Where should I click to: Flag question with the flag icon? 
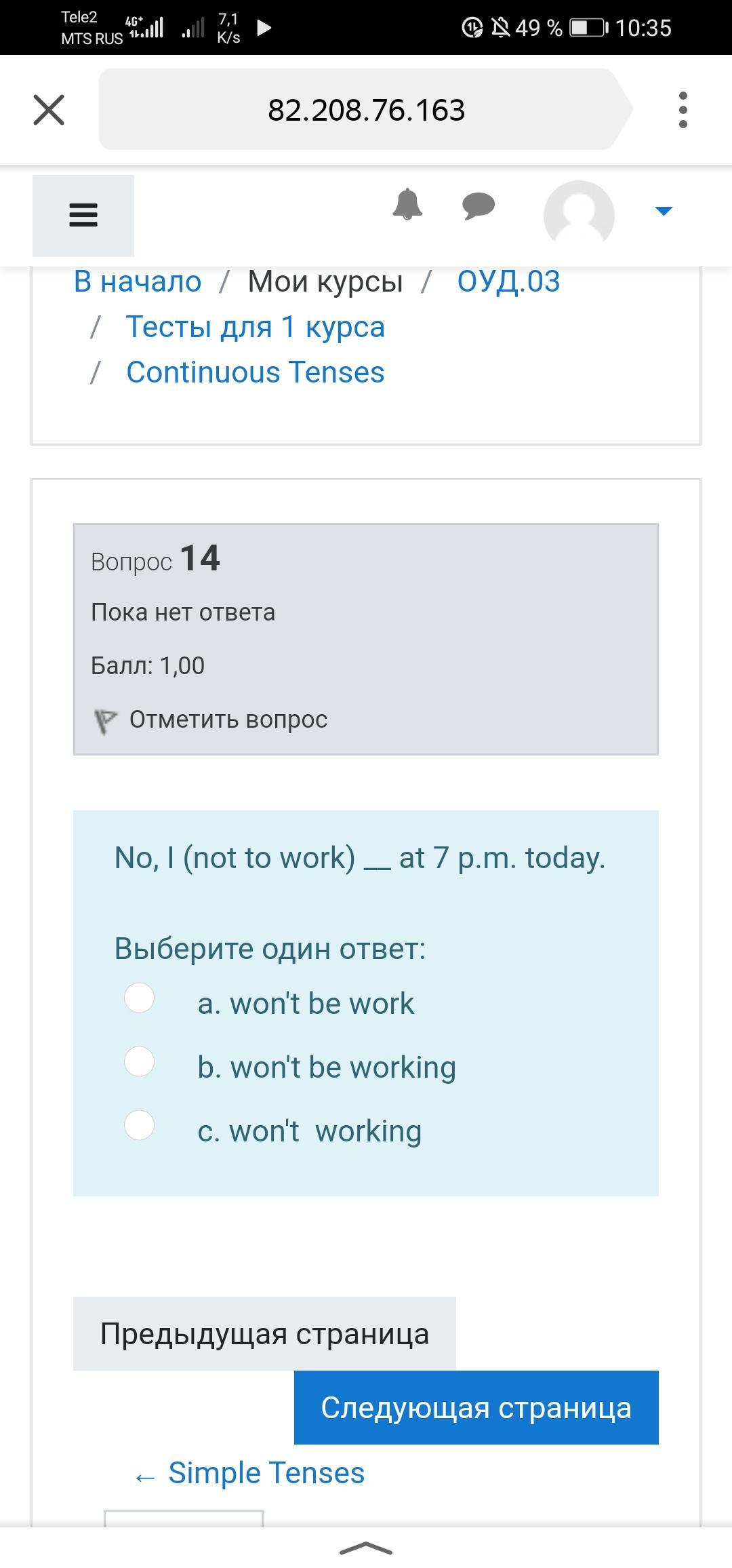click(x=105, y=720)
